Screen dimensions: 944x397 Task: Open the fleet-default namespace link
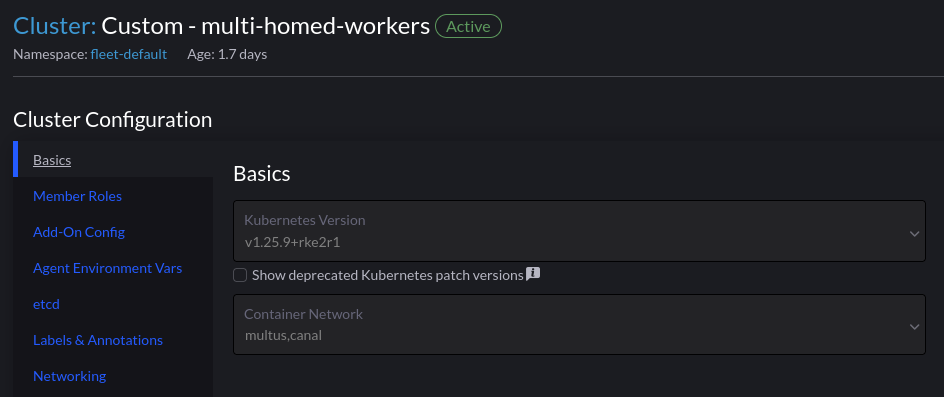(129, 54)
